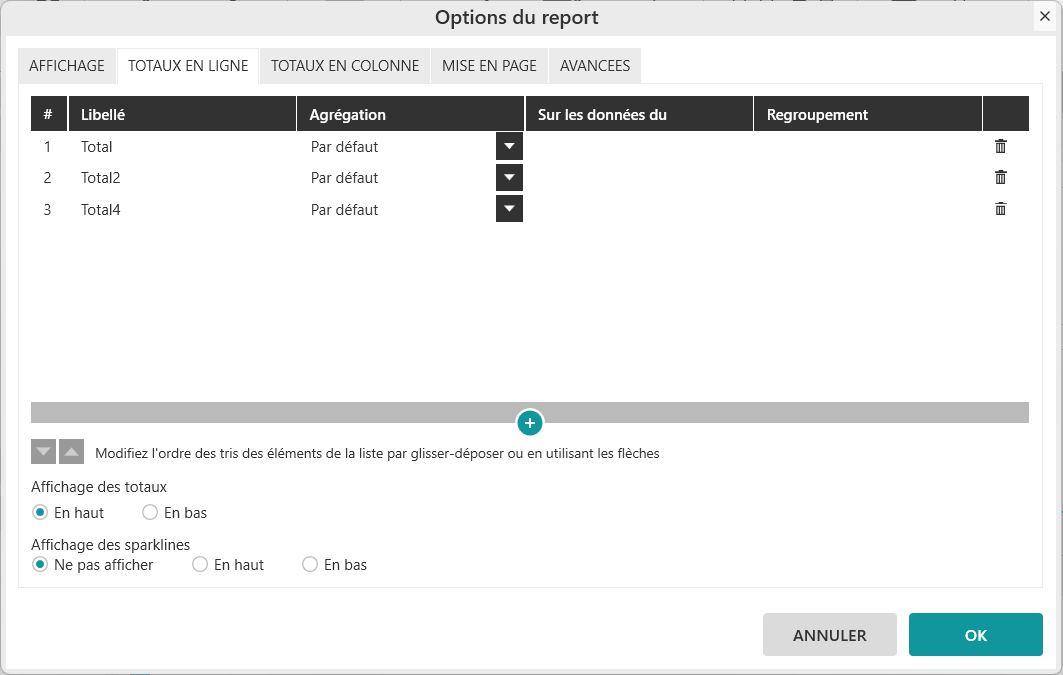Go to the MISE EN PAGE tab
This screenshot has height=675, width=1063.
[x=489, y=66]
